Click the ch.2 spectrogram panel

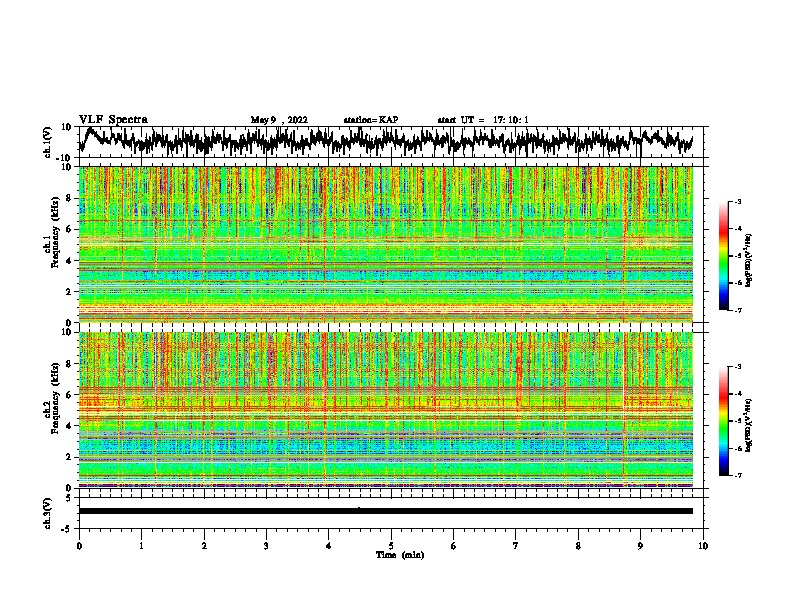pyautogui.click(x=386, y=410)
